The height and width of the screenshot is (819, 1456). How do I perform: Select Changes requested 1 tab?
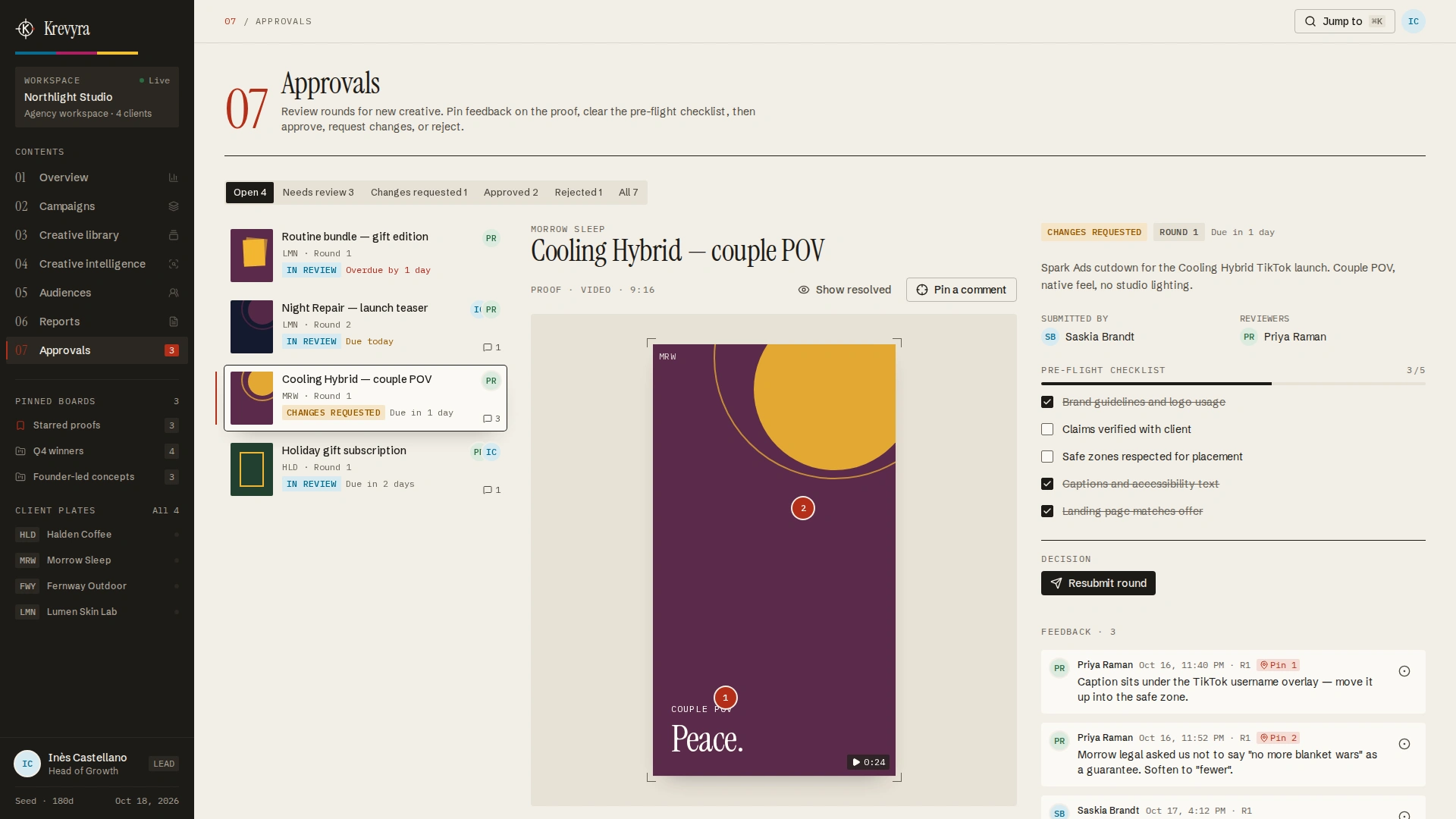(419, 193)
